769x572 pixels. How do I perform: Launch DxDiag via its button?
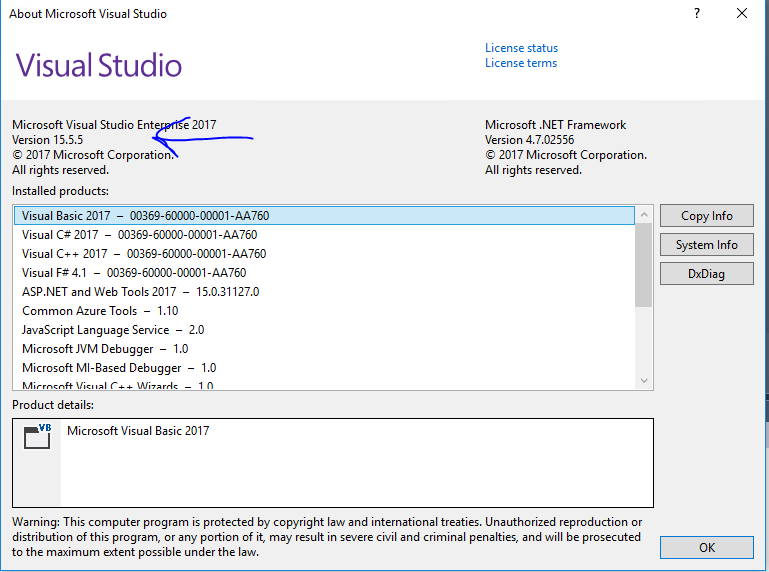(706, 274)
